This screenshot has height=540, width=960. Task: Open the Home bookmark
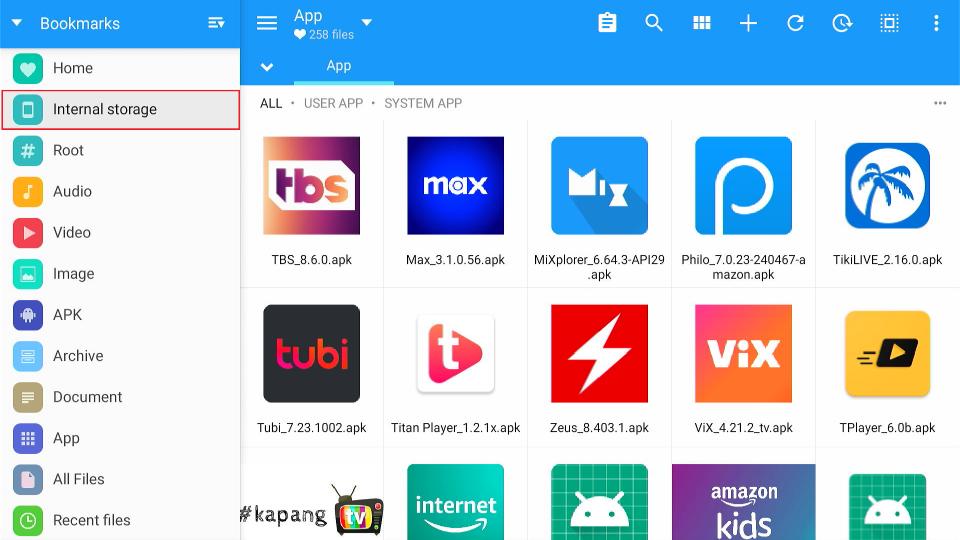coord(120,68)
